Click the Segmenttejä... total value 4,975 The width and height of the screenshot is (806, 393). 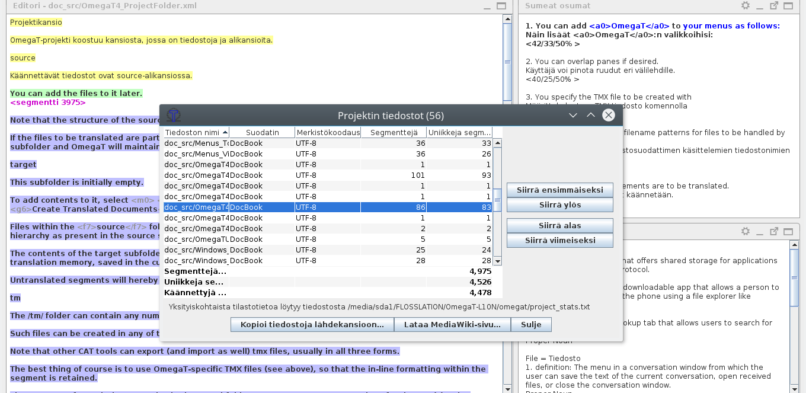click(480, 271)
